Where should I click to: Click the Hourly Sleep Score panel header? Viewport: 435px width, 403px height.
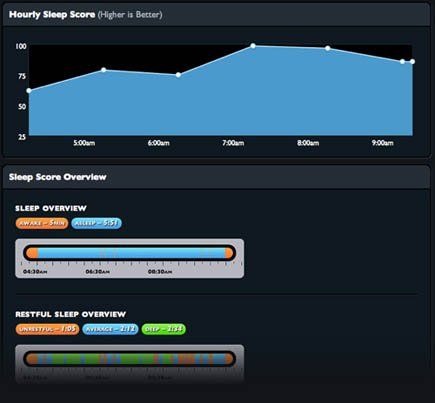[x=216, y=15]
